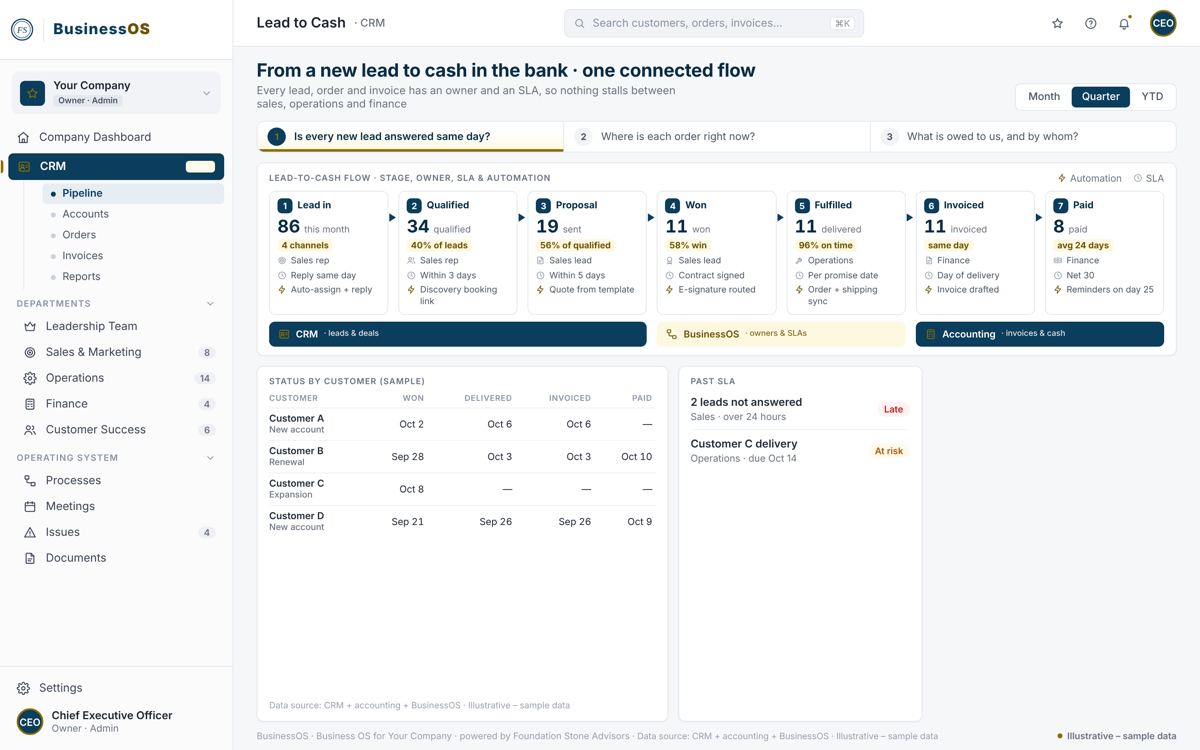Click the FS BusinessOS logo
This screenshot has height=750, width=1200.
click(x=81, y=29)
